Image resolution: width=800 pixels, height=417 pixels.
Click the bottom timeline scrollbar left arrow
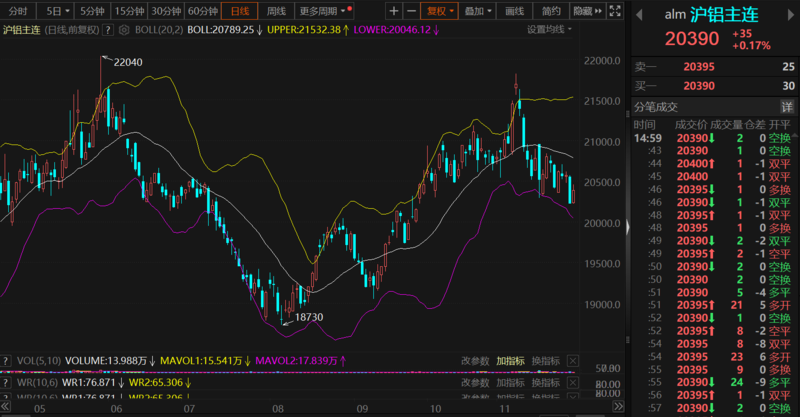[6, 408]
